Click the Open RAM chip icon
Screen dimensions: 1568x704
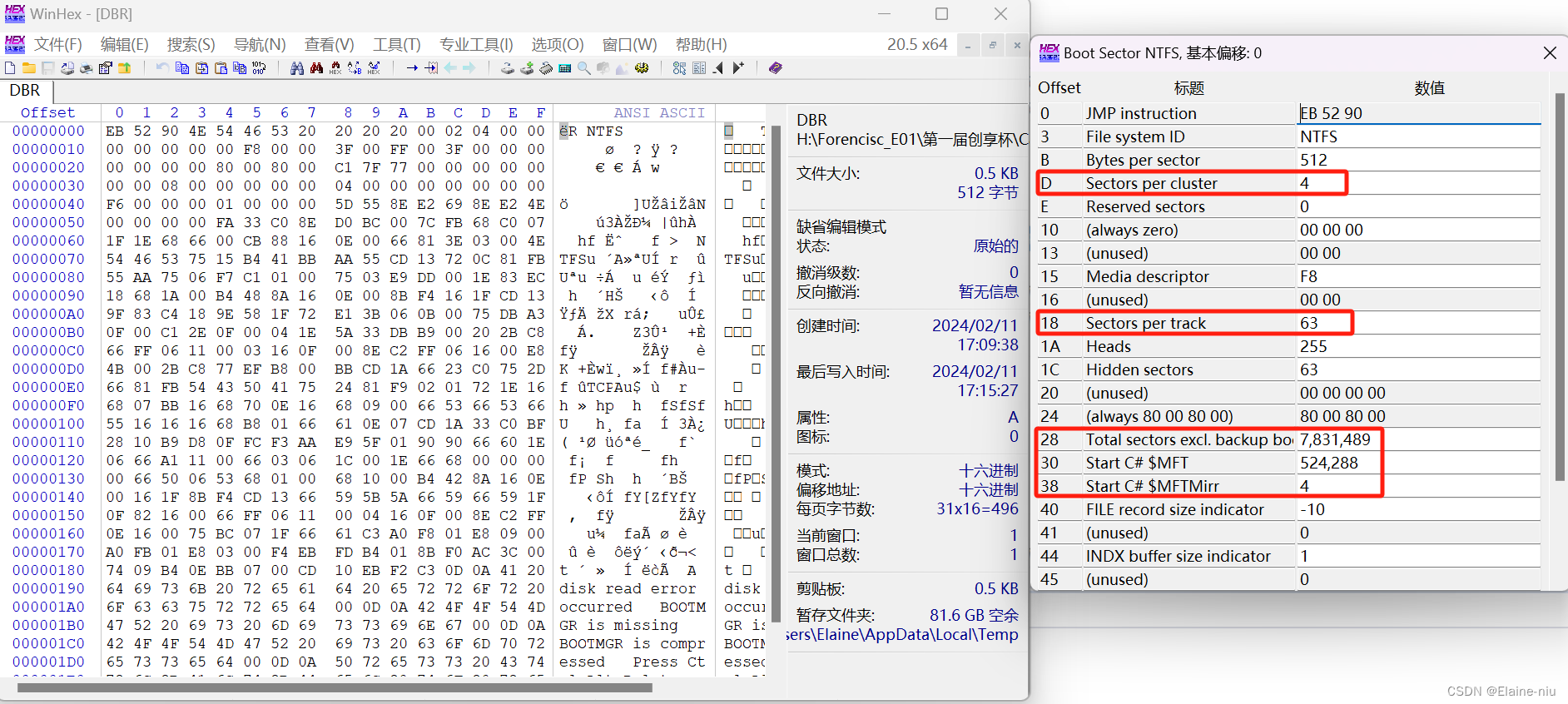coord(546,68)
